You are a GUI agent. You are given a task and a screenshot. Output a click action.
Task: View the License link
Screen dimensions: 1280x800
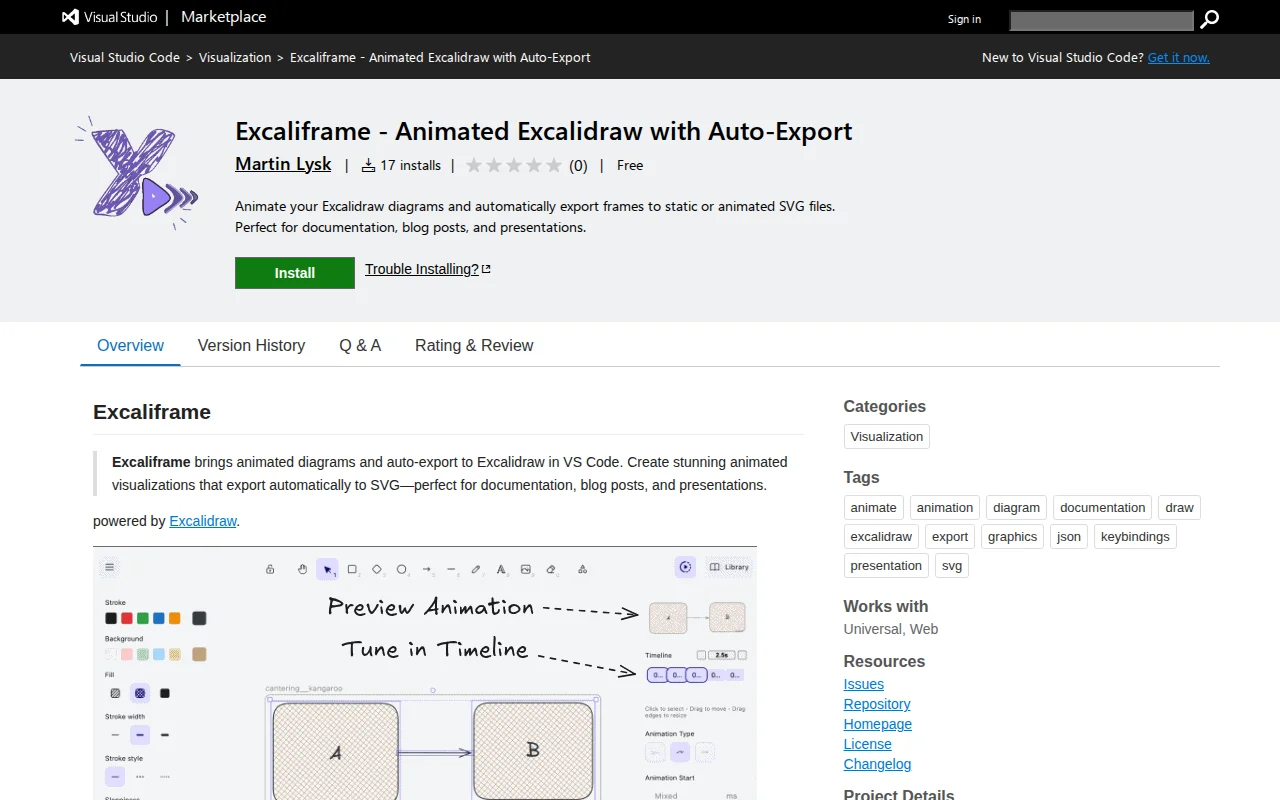click(868, 744)
